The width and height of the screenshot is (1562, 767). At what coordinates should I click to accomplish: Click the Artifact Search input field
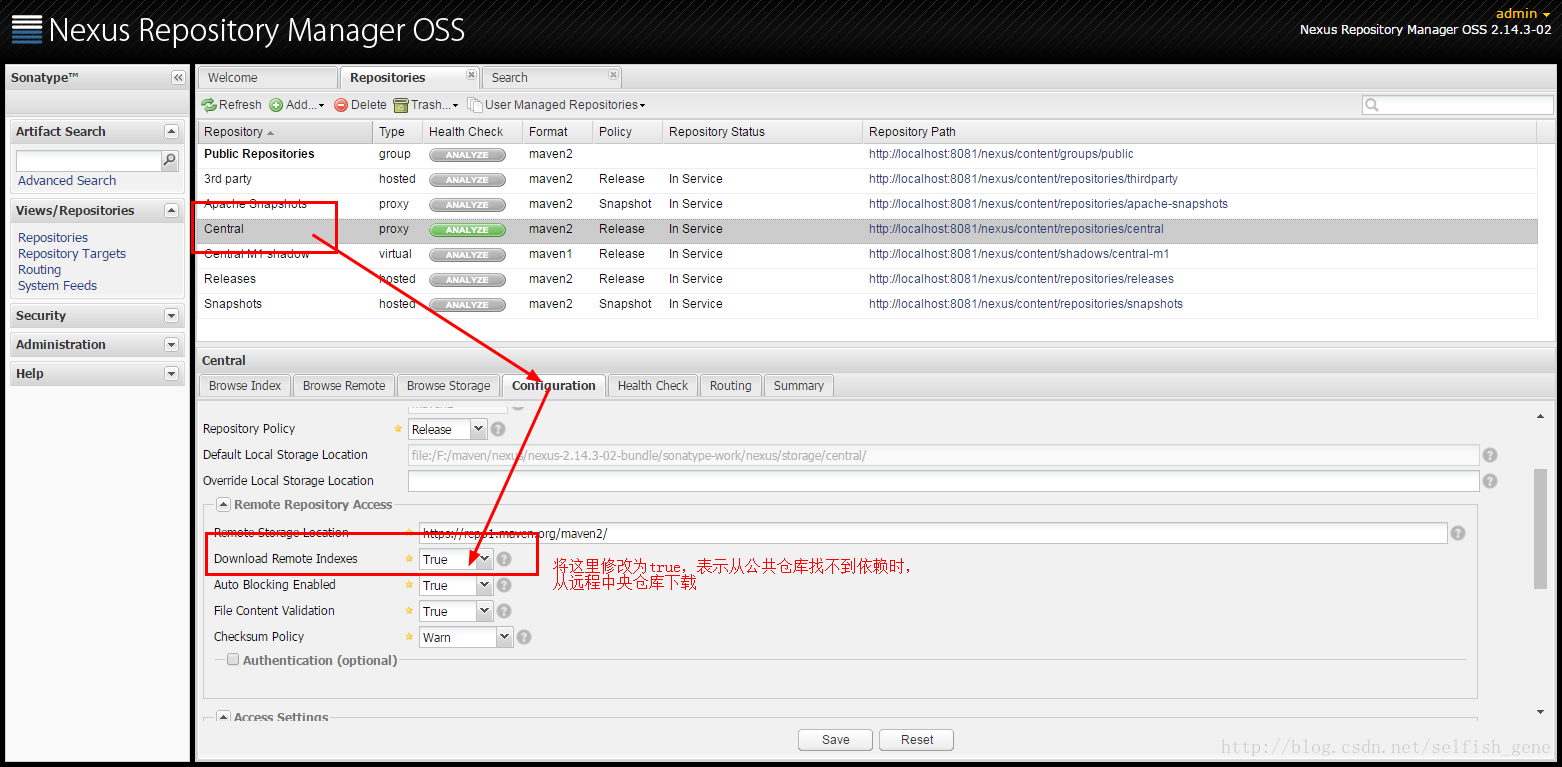pyautogui.click(x=89, y=160)
